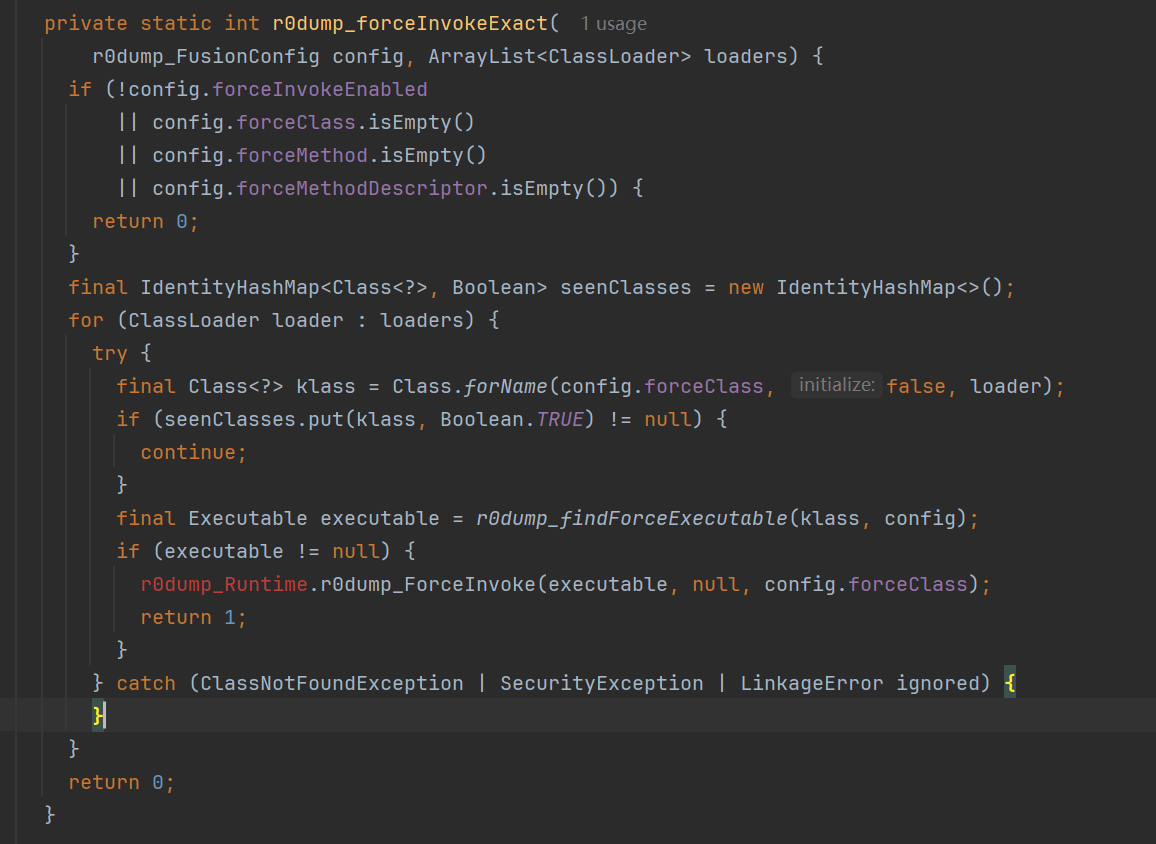Open the "1 usage" hint link

[613, 24]
